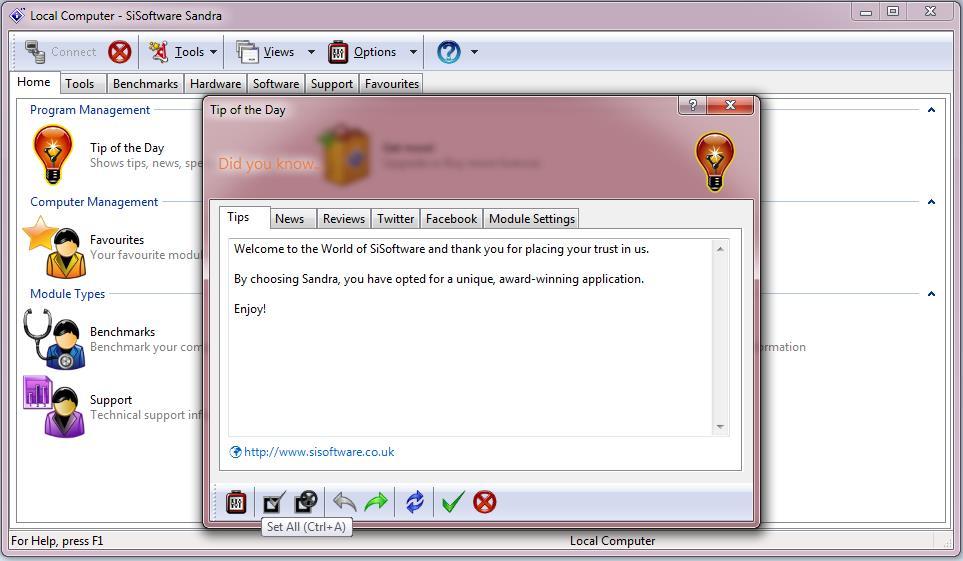Collapse the Program Management section
963x561 pixels.
(931, 110)
